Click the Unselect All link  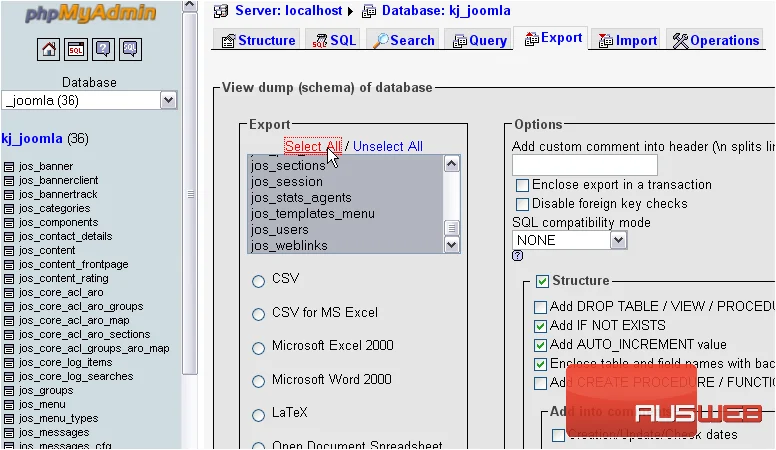click(x=388, y=147)
